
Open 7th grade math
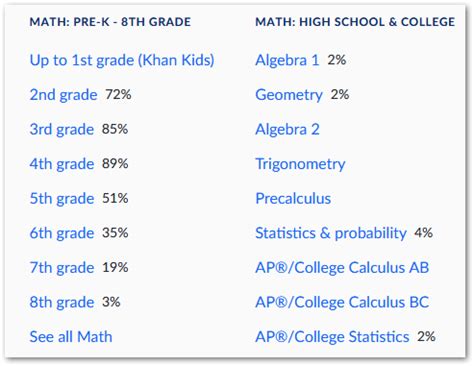(62, 268)
